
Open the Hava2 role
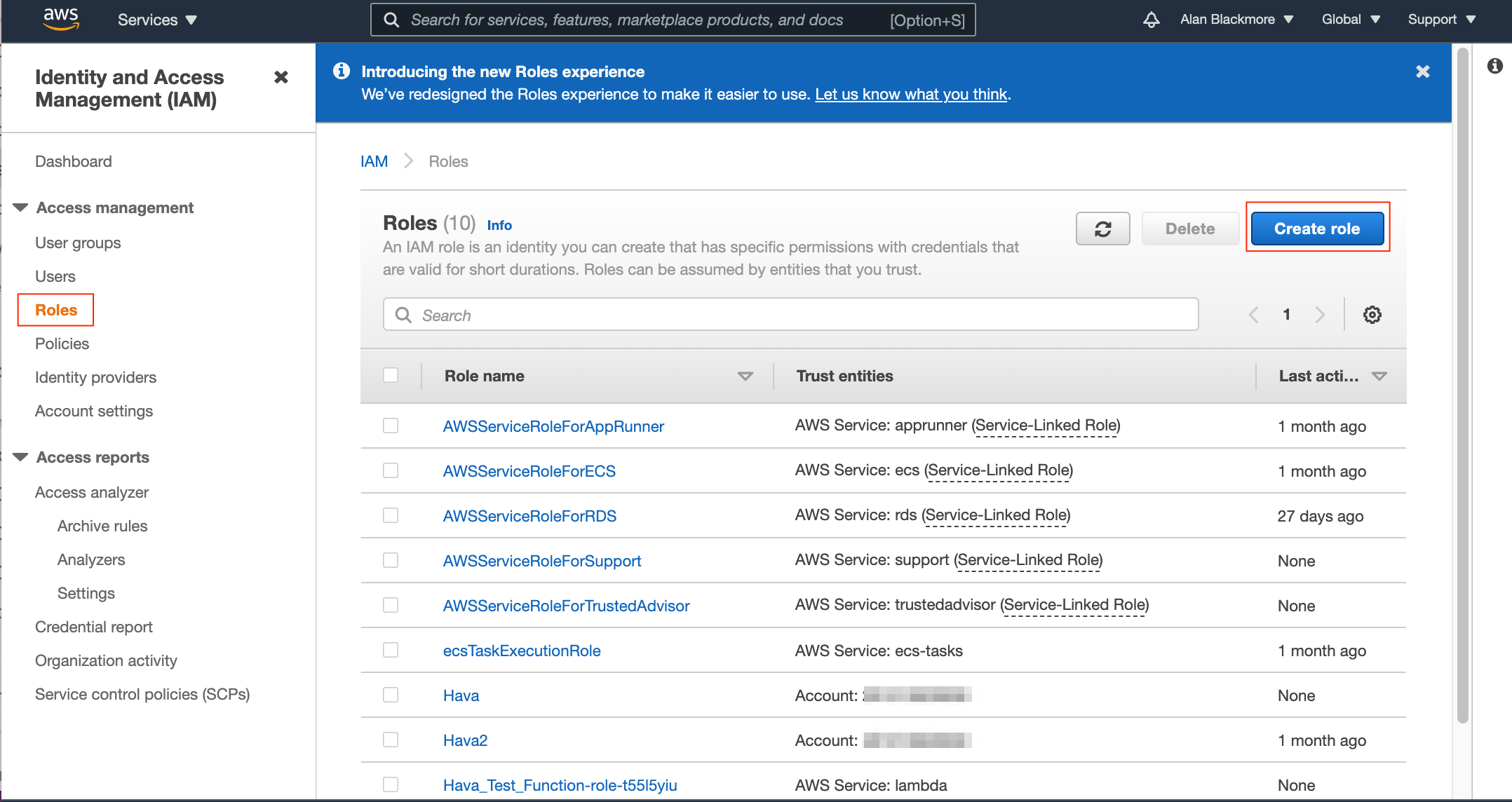465,740
